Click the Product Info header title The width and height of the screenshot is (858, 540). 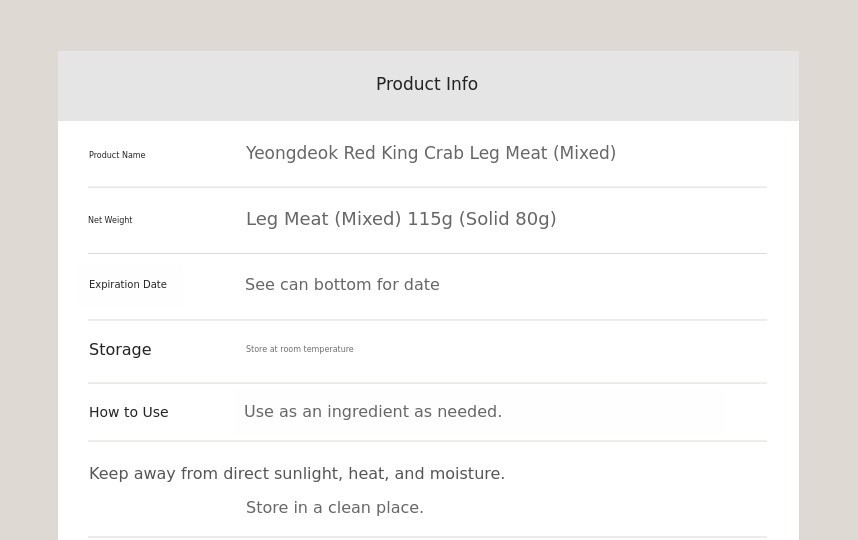427,85
